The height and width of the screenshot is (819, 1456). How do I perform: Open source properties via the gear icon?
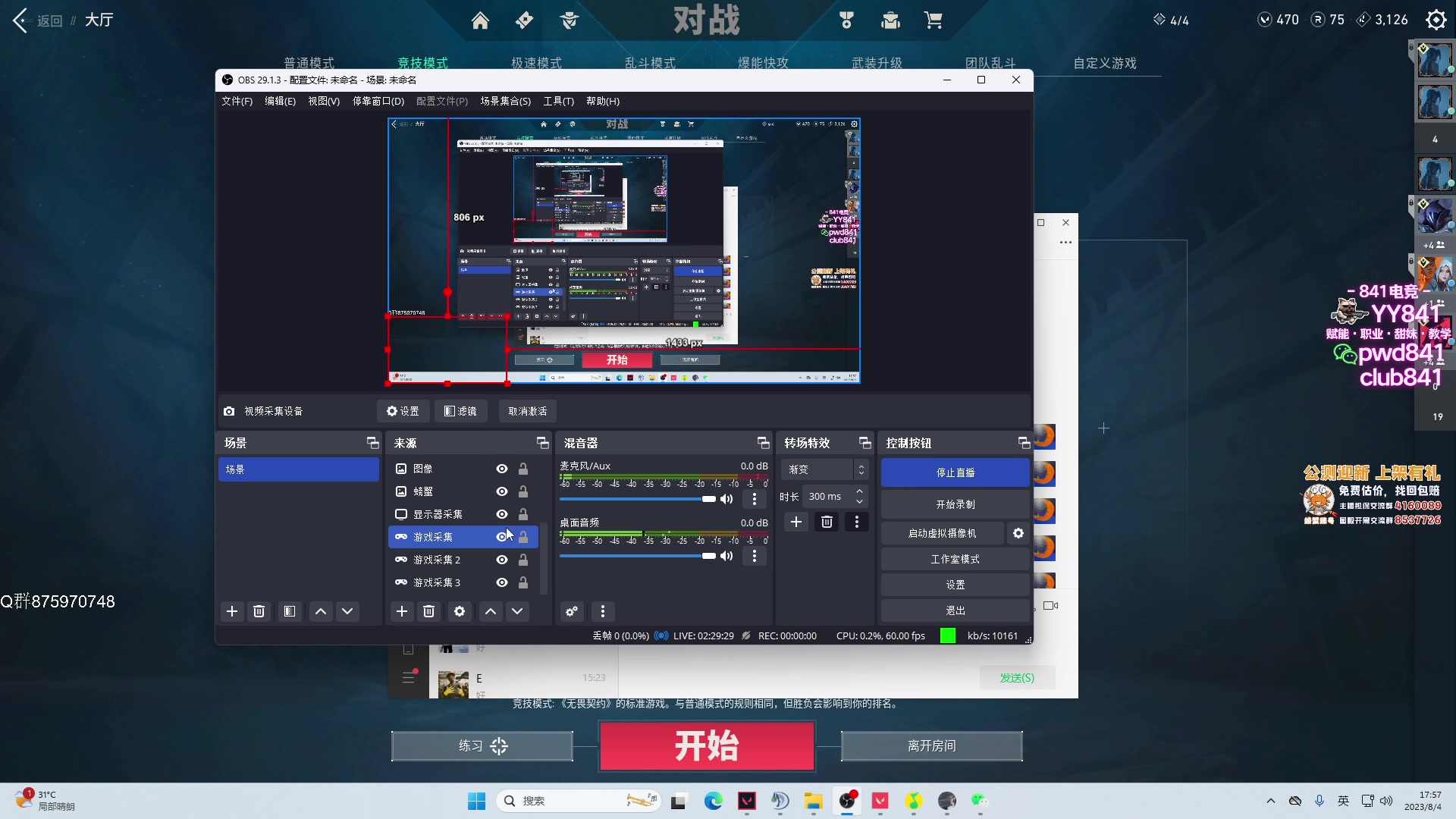pos(460,611)
